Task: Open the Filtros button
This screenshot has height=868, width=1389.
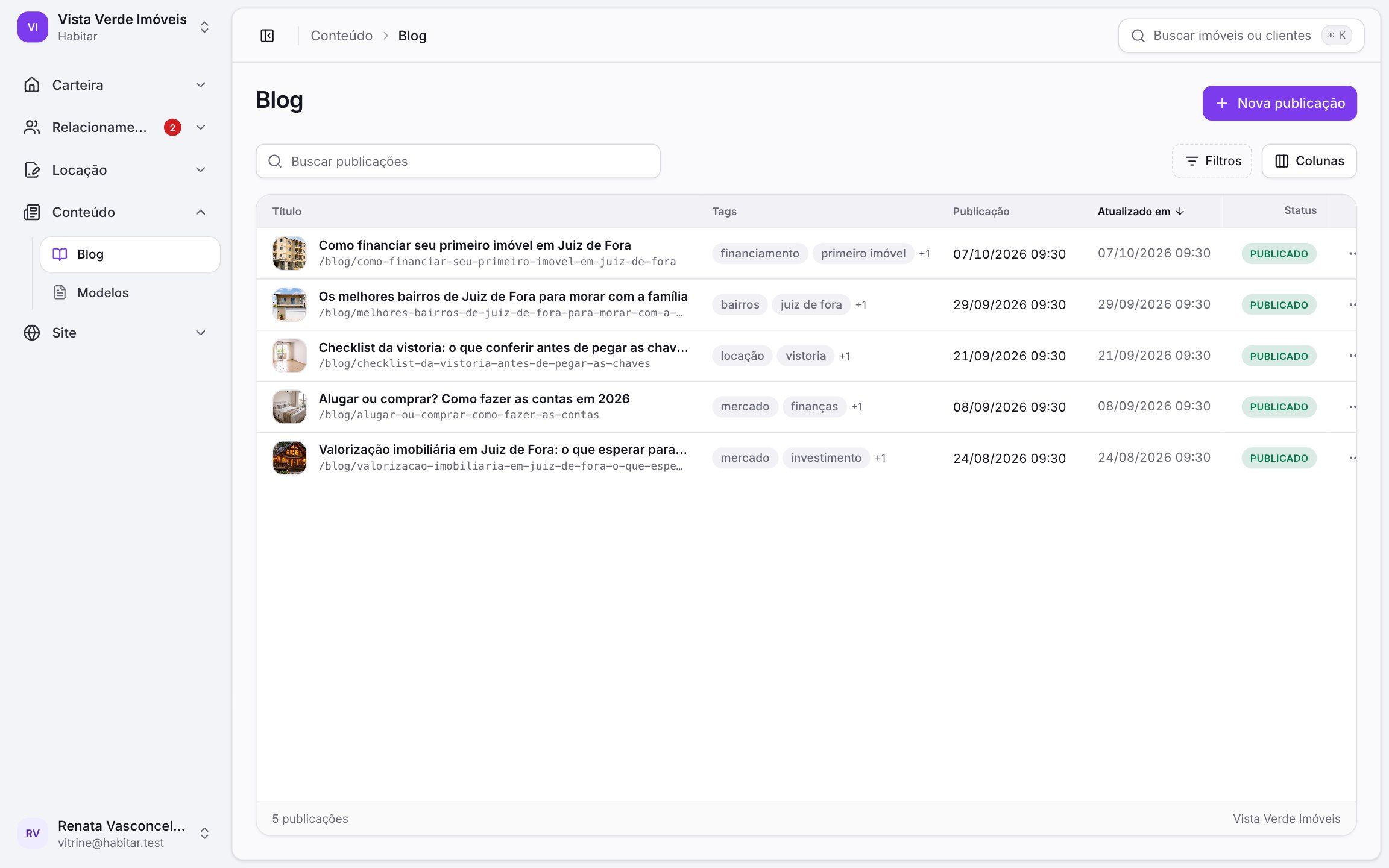Action: (1212, 161)
